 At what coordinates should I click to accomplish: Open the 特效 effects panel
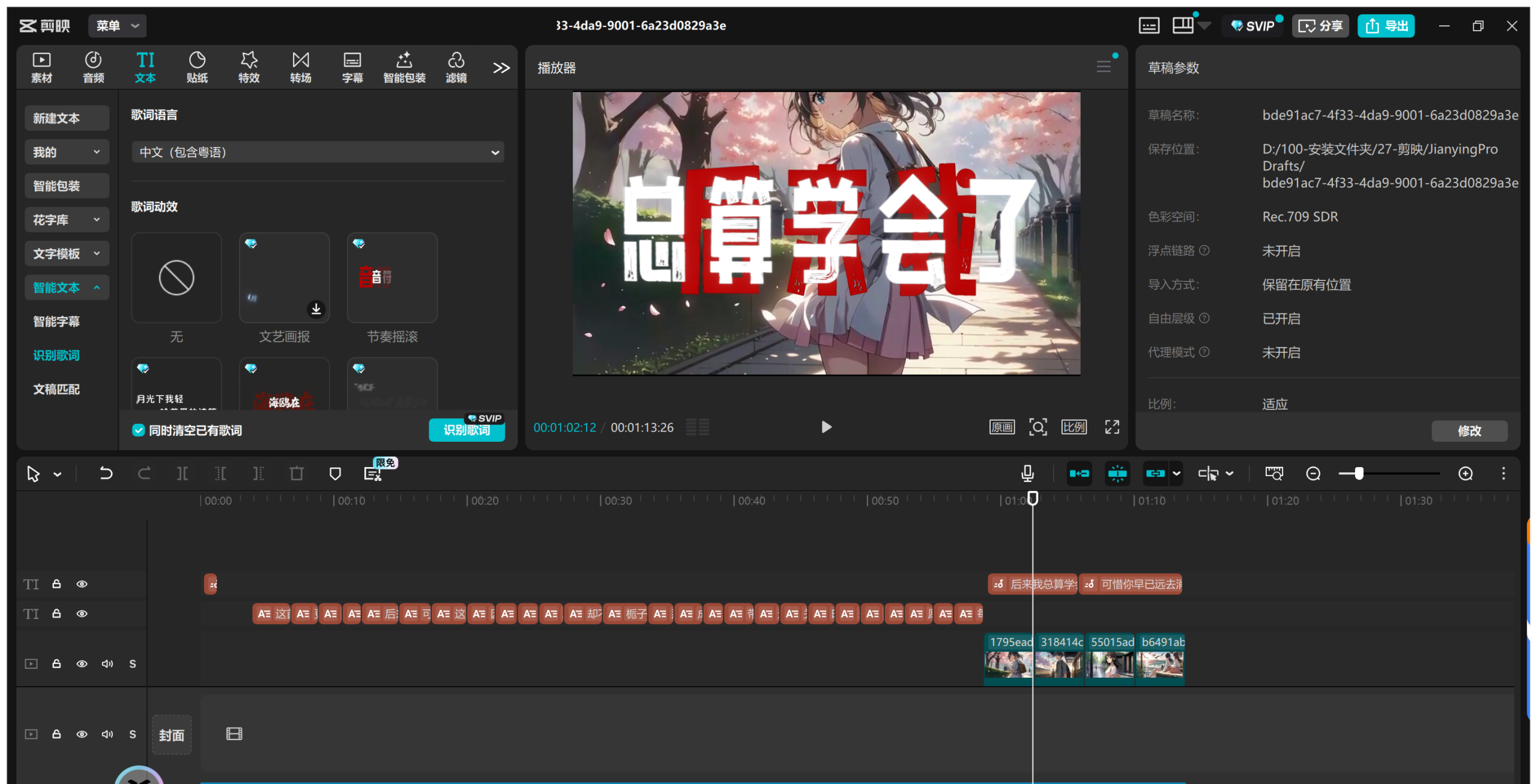pyautogui.click(x=249, y=67)
